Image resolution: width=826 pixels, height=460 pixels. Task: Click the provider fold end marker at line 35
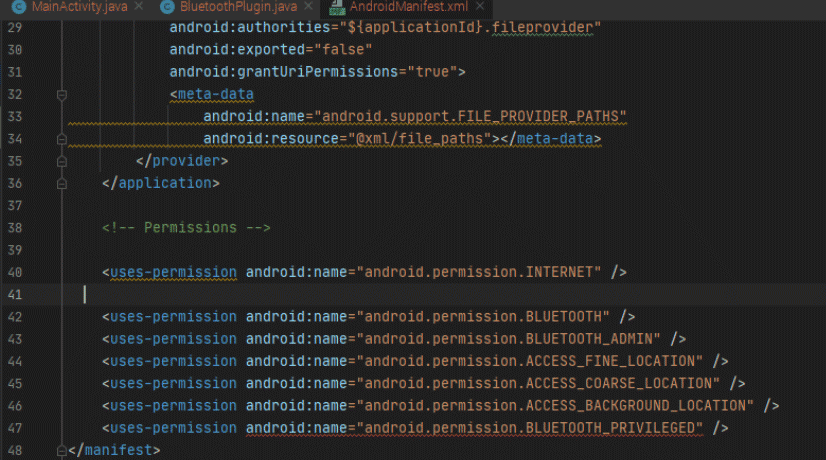[x=62, y=161]
